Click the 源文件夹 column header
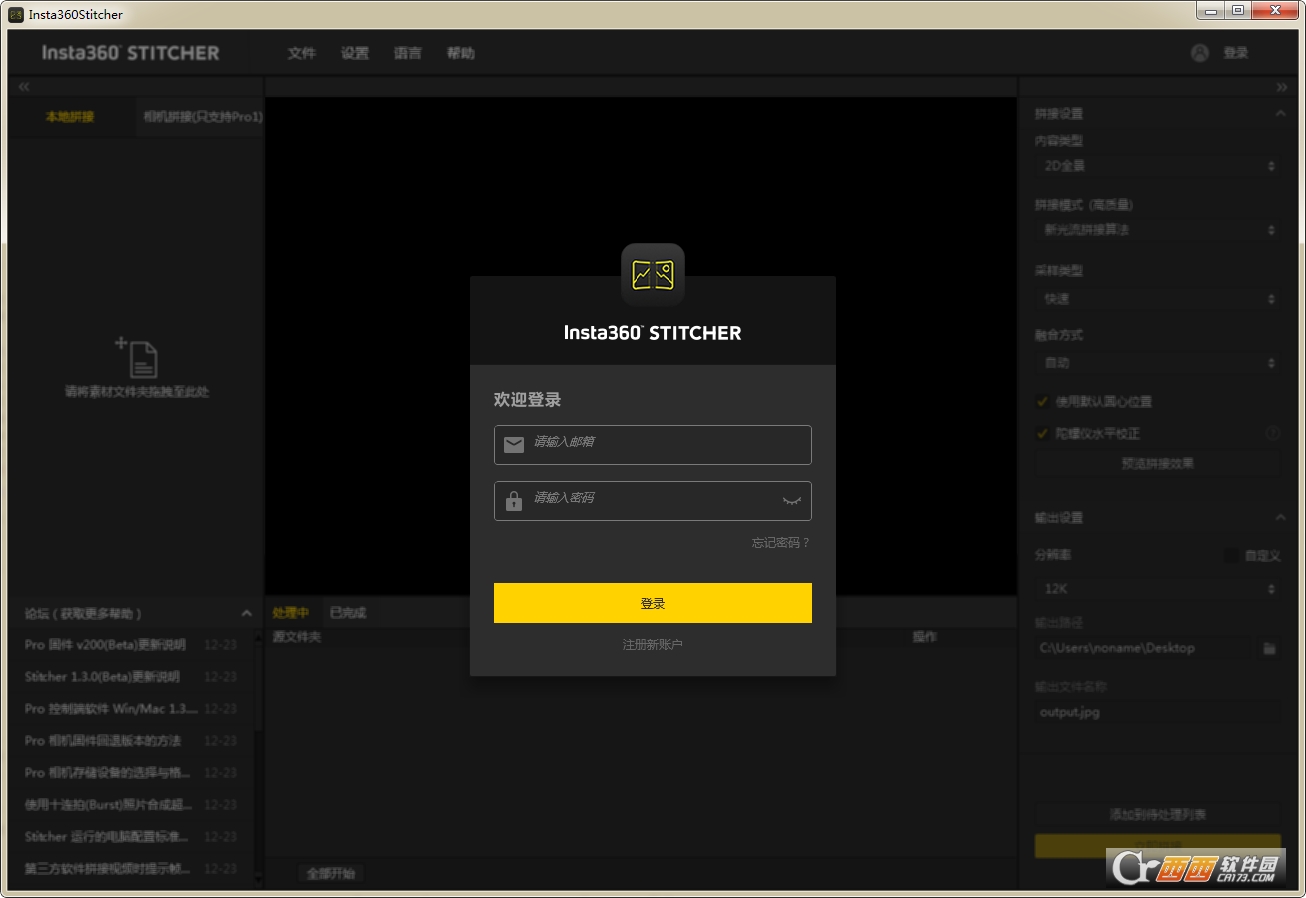This screenshot has height=898, width=1306. [x=297, y=637]
